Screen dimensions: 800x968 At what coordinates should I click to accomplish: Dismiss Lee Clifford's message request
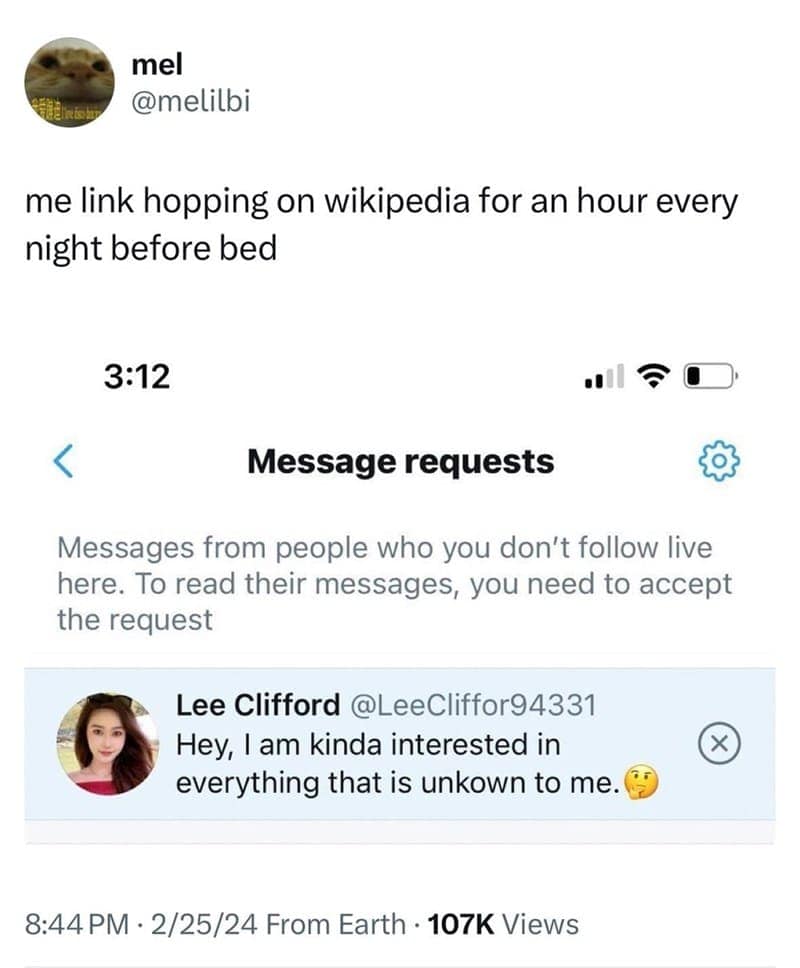coord(720,744)
